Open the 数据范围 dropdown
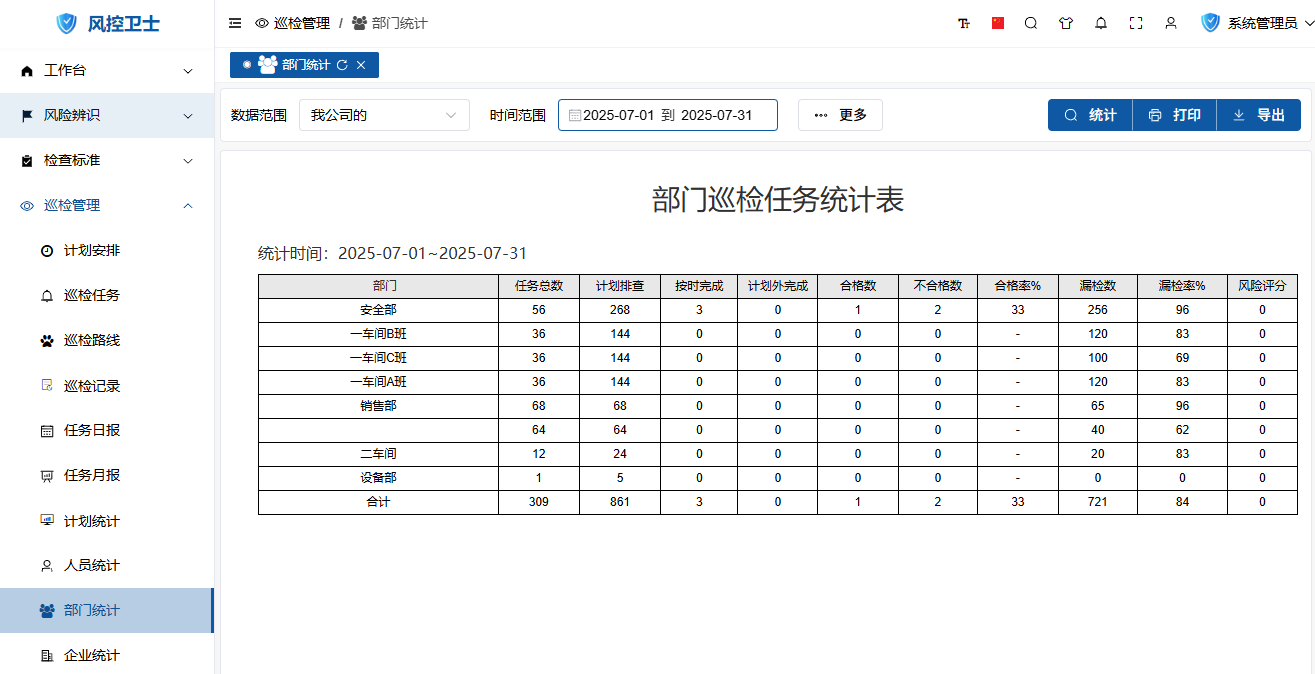 (x=384, y=115)
